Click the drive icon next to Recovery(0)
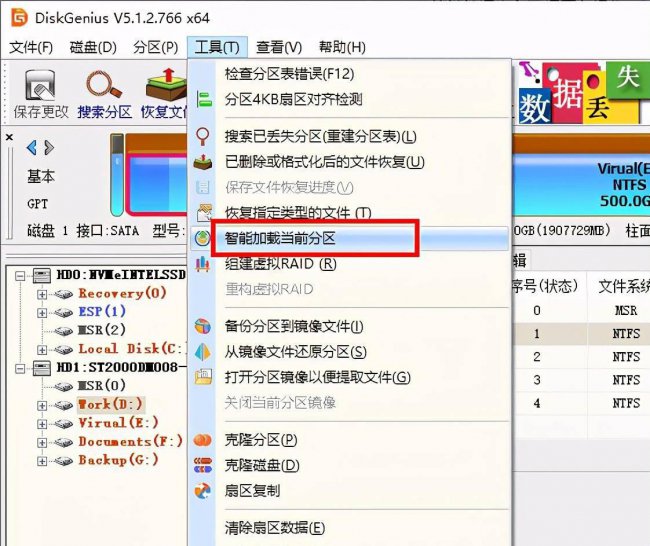This screenshot has height=546, width=650. [x=63, y=294]
